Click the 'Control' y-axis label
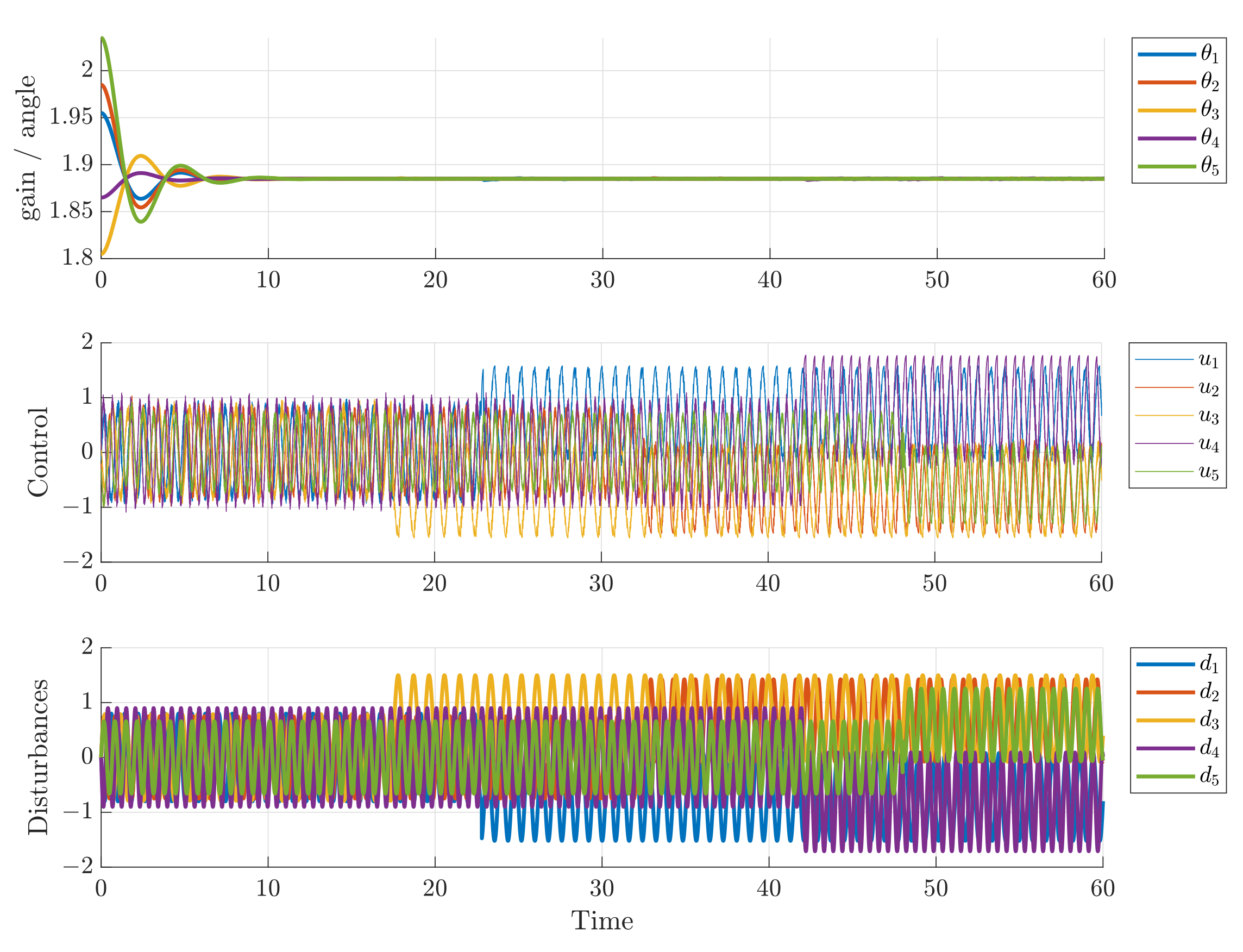 [38, 452]
